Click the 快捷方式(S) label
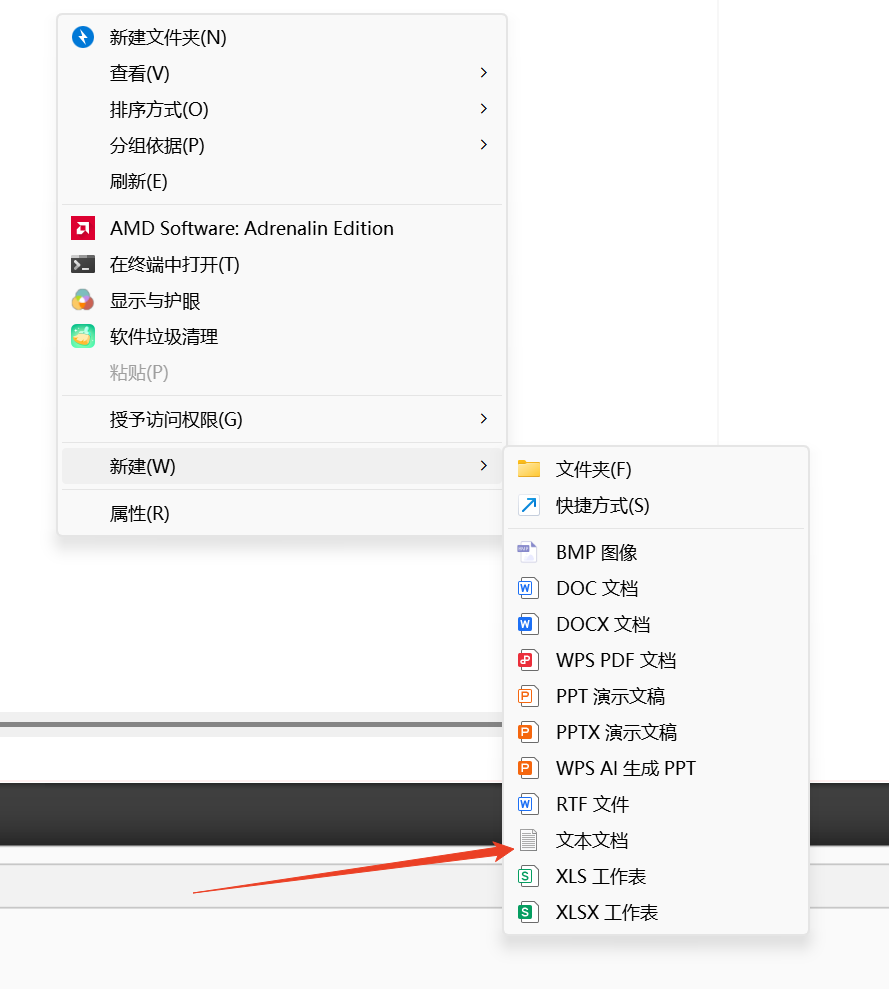889x989 pixels. coord(603,505)
